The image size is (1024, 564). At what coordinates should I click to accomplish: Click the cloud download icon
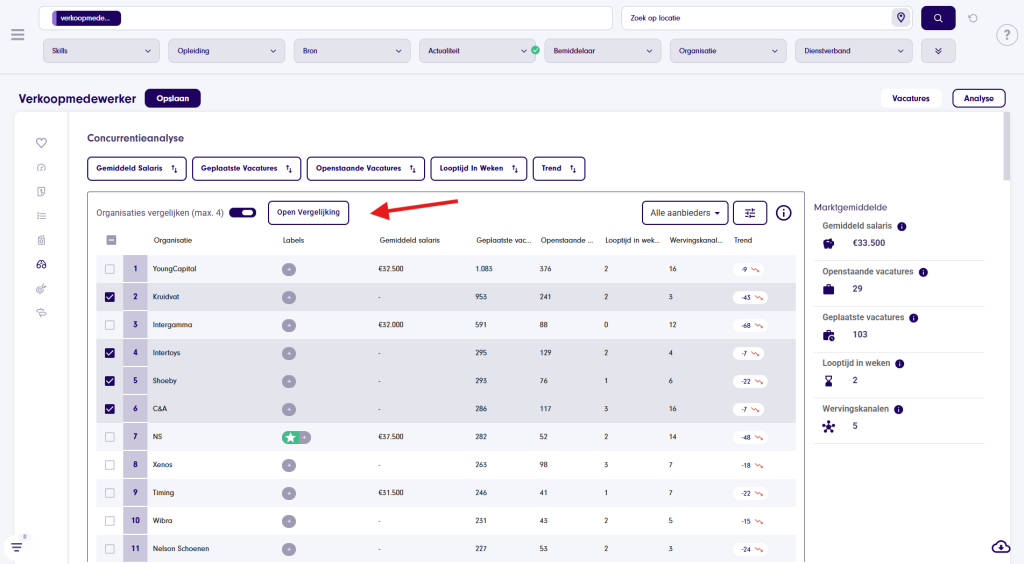click(x=1000, y=546)
